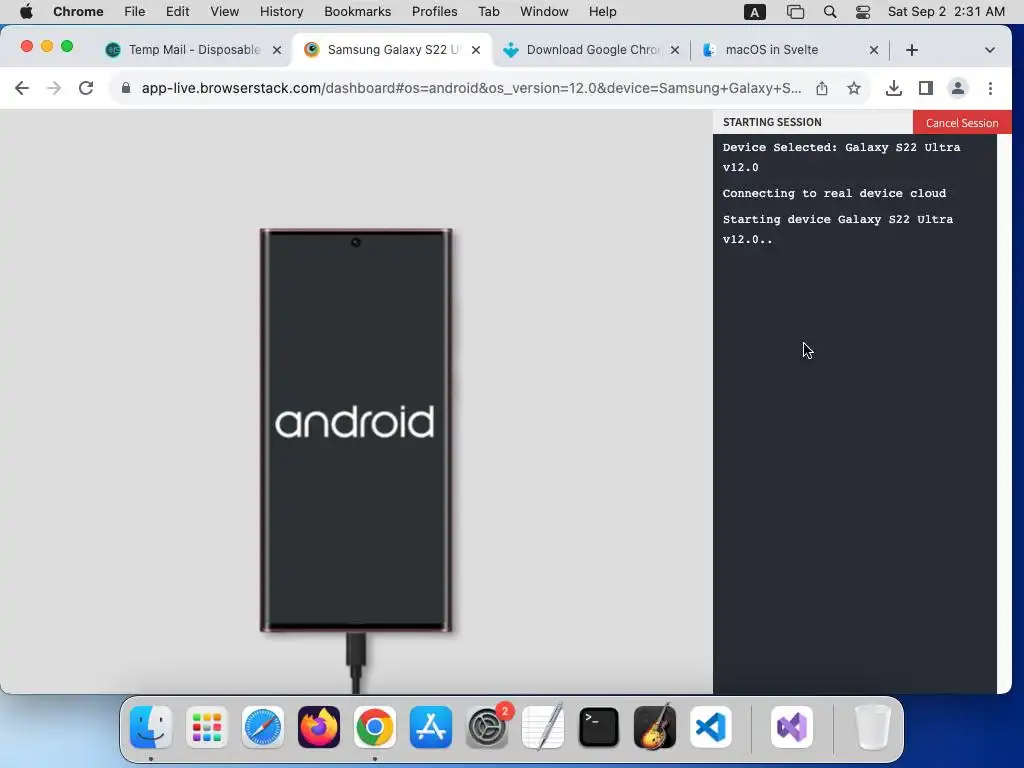
Task: Share this page via share icon
Action: pos(822,88)
